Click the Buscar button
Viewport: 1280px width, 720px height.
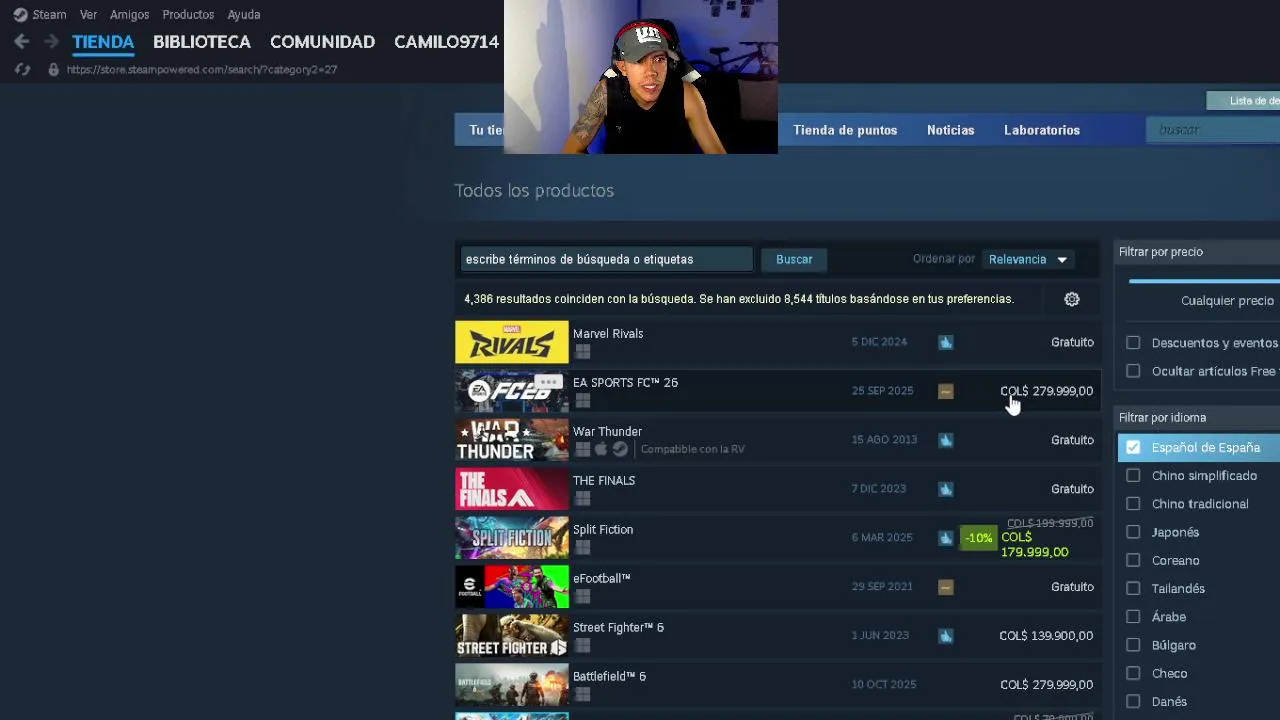794,259
